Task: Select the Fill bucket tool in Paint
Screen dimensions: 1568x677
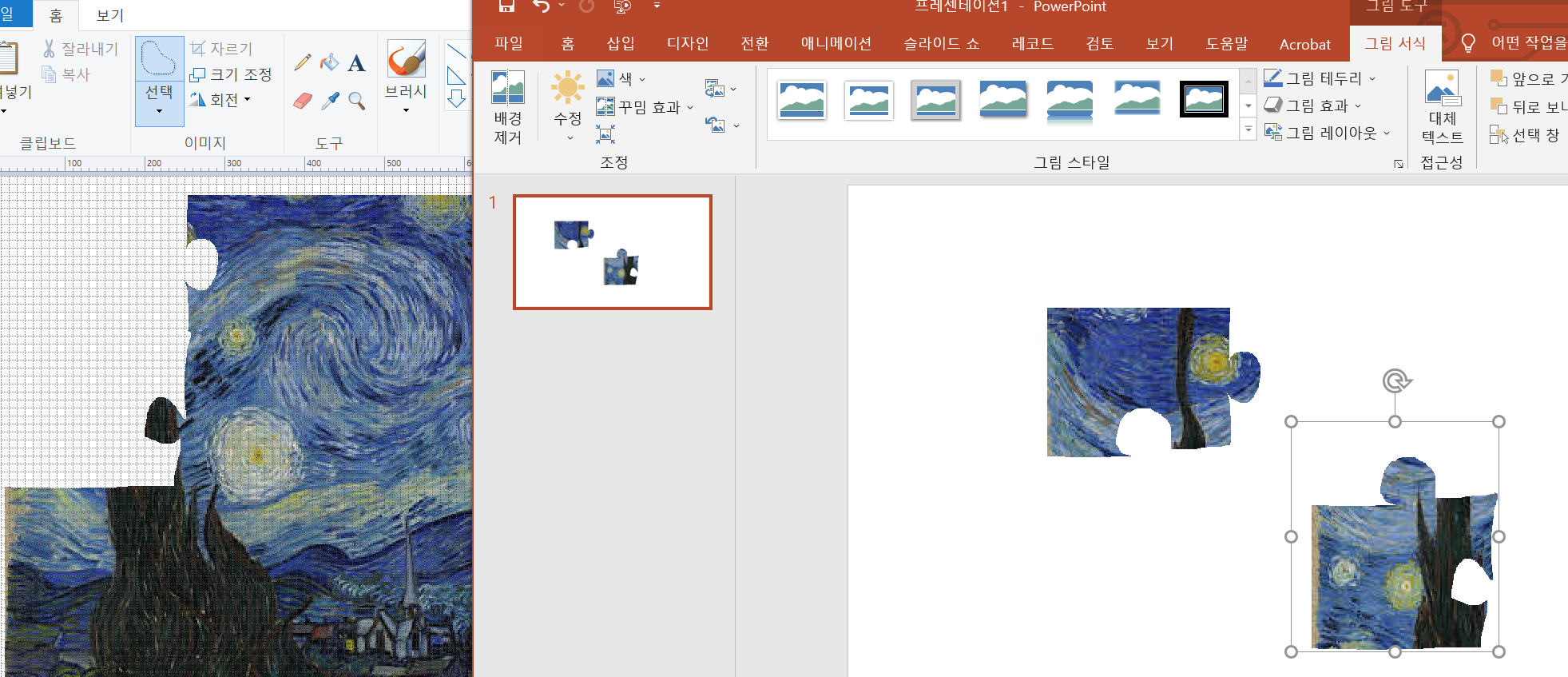Action: point(329,62)
